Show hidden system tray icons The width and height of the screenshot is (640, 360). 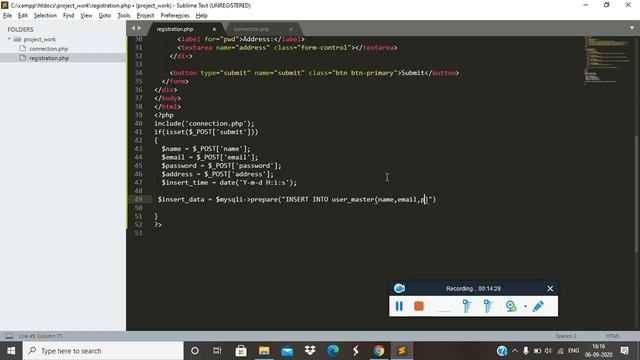515,351
